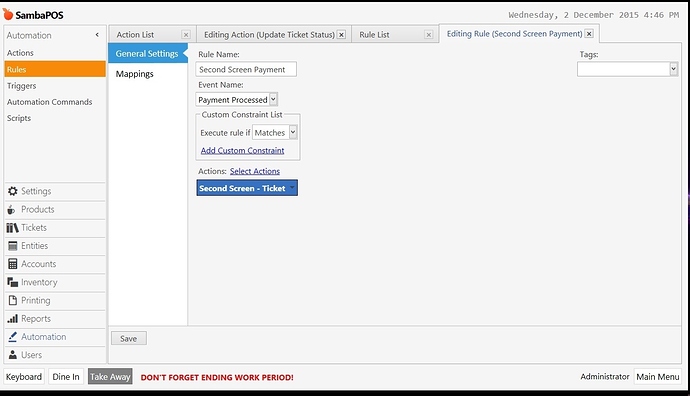Click the Products cup icon
690x396 pixels.
click(x=11, y=209)
